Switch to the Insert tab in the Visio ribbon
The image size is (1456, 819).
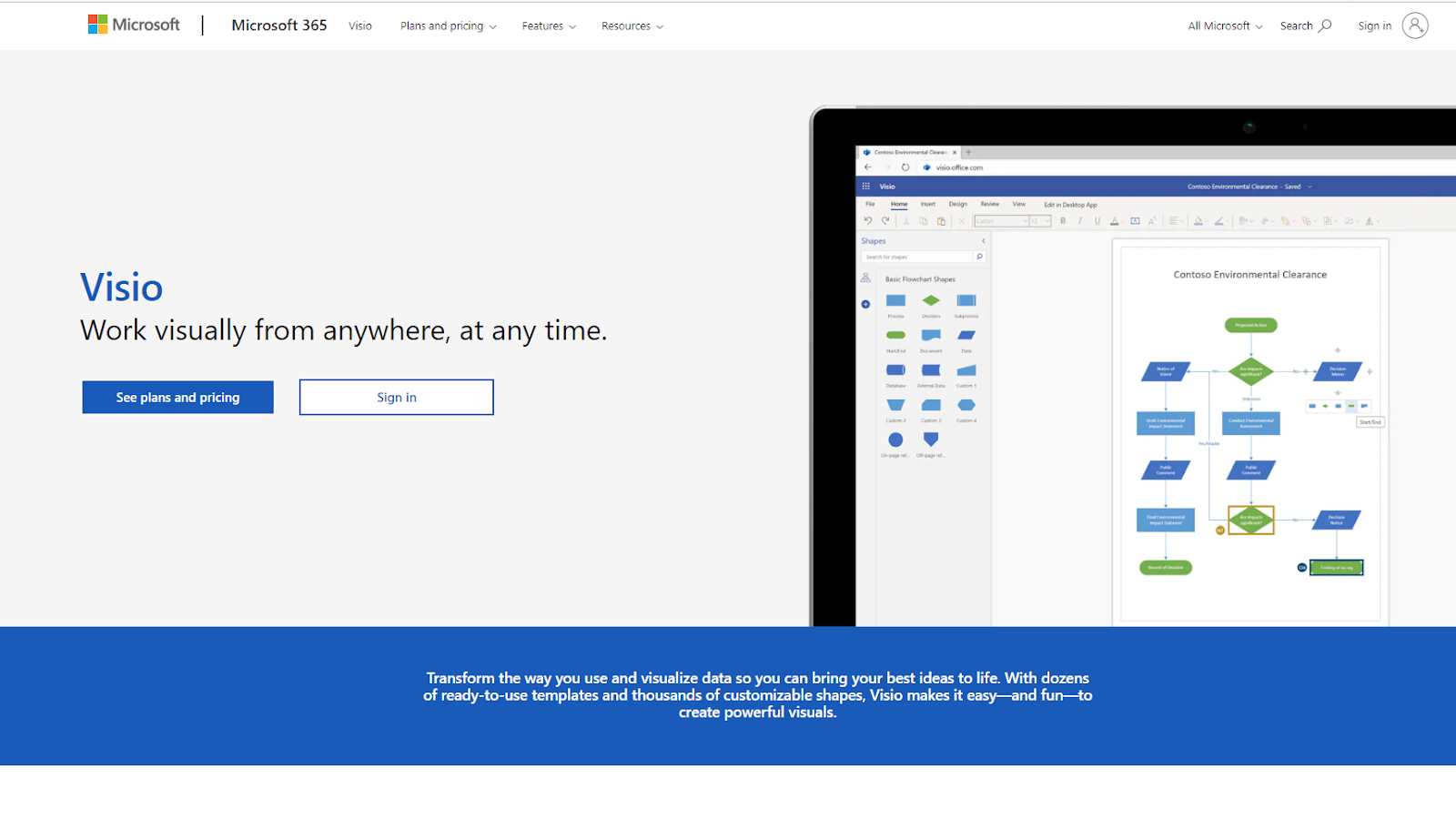[928, 204]
